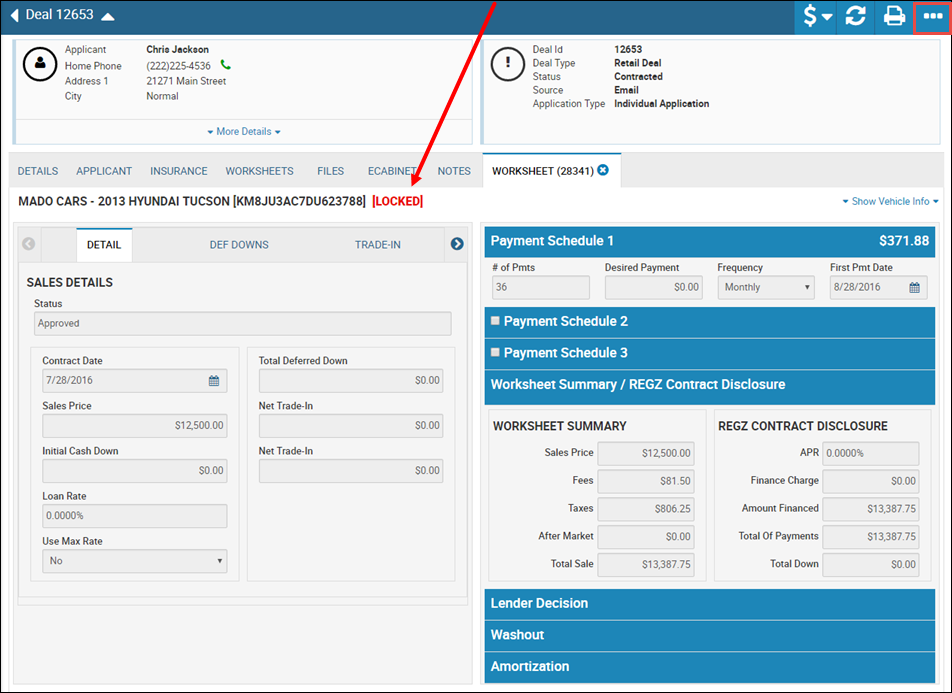
Task: Click the back arrow beside Deal 12653
Action: click(x=15, y=15)
